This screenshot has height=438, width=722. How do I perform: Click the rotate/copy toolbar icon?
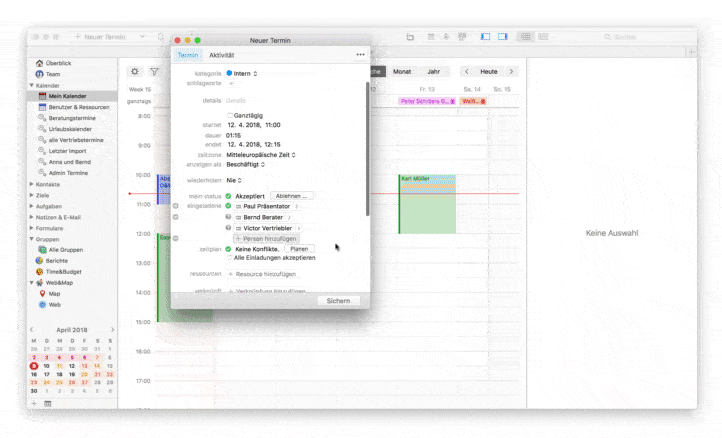pyautogui.click(x=410, y=37)
